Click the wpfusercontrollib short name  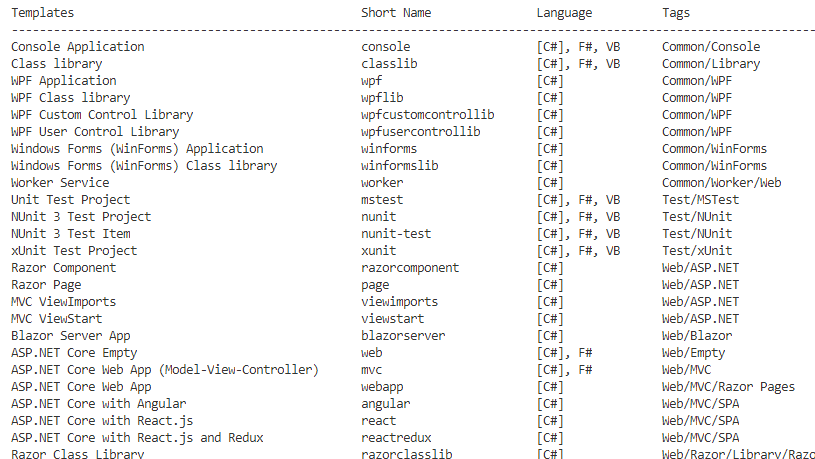click(420, 132)
